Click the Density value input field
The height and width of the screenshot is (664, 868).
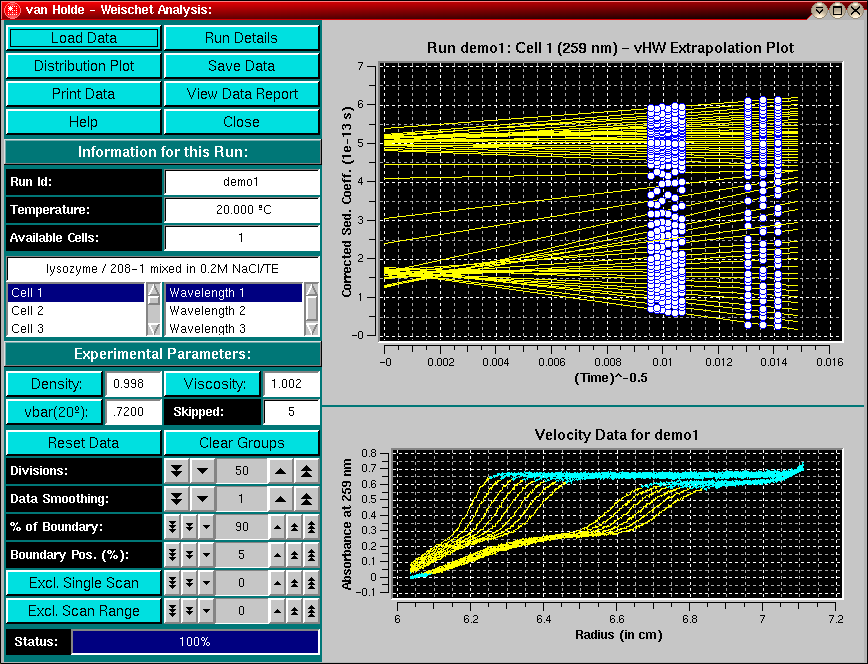[132, 384]
